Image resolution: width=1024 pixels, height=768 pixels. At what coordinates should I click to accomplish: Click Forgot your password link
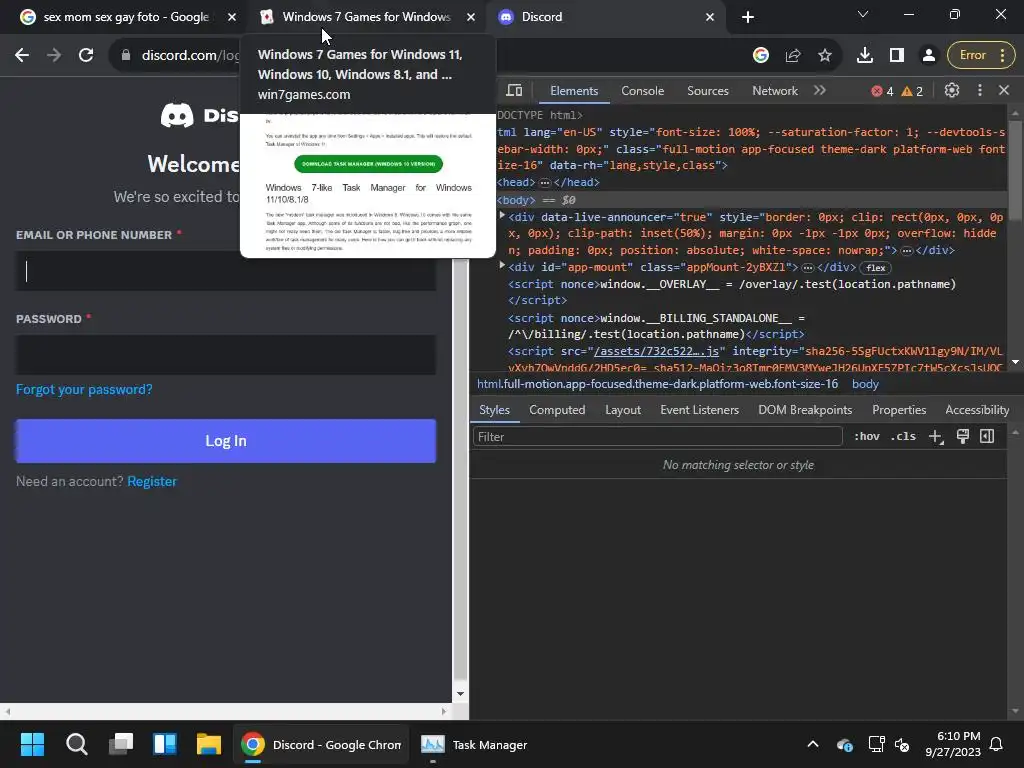[84, 390]
